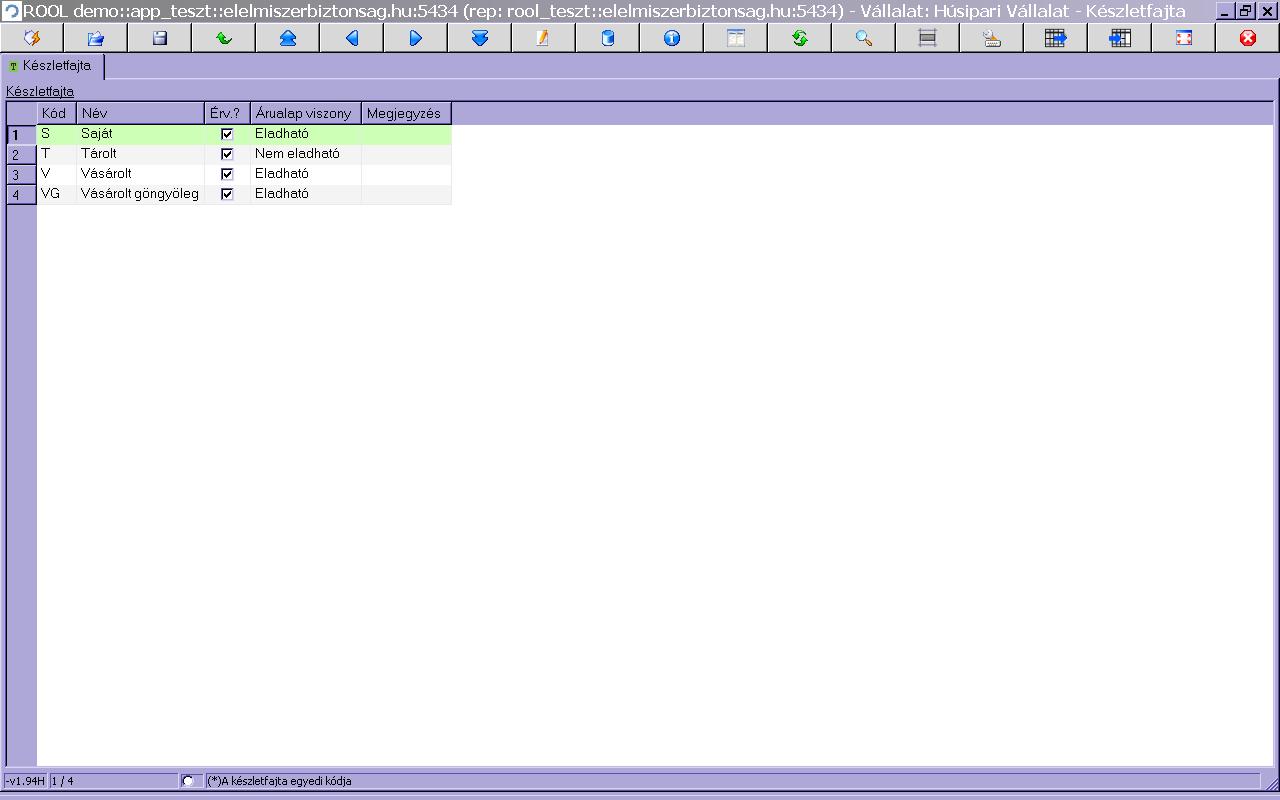This screenshot has width=1280, height=800.
Task: Click the green undo arrow icon
Action: pyautogui.click(x=224, y=38)
